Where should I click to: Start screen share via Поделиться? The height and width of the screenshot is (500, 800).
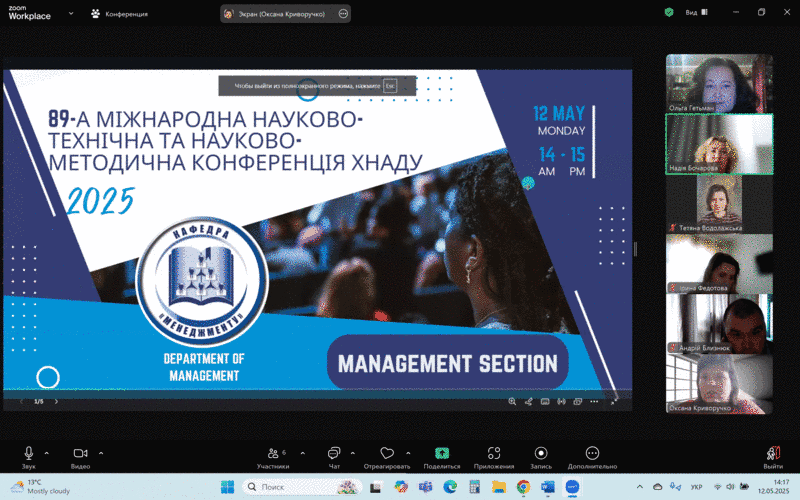[x=442, y=457]
